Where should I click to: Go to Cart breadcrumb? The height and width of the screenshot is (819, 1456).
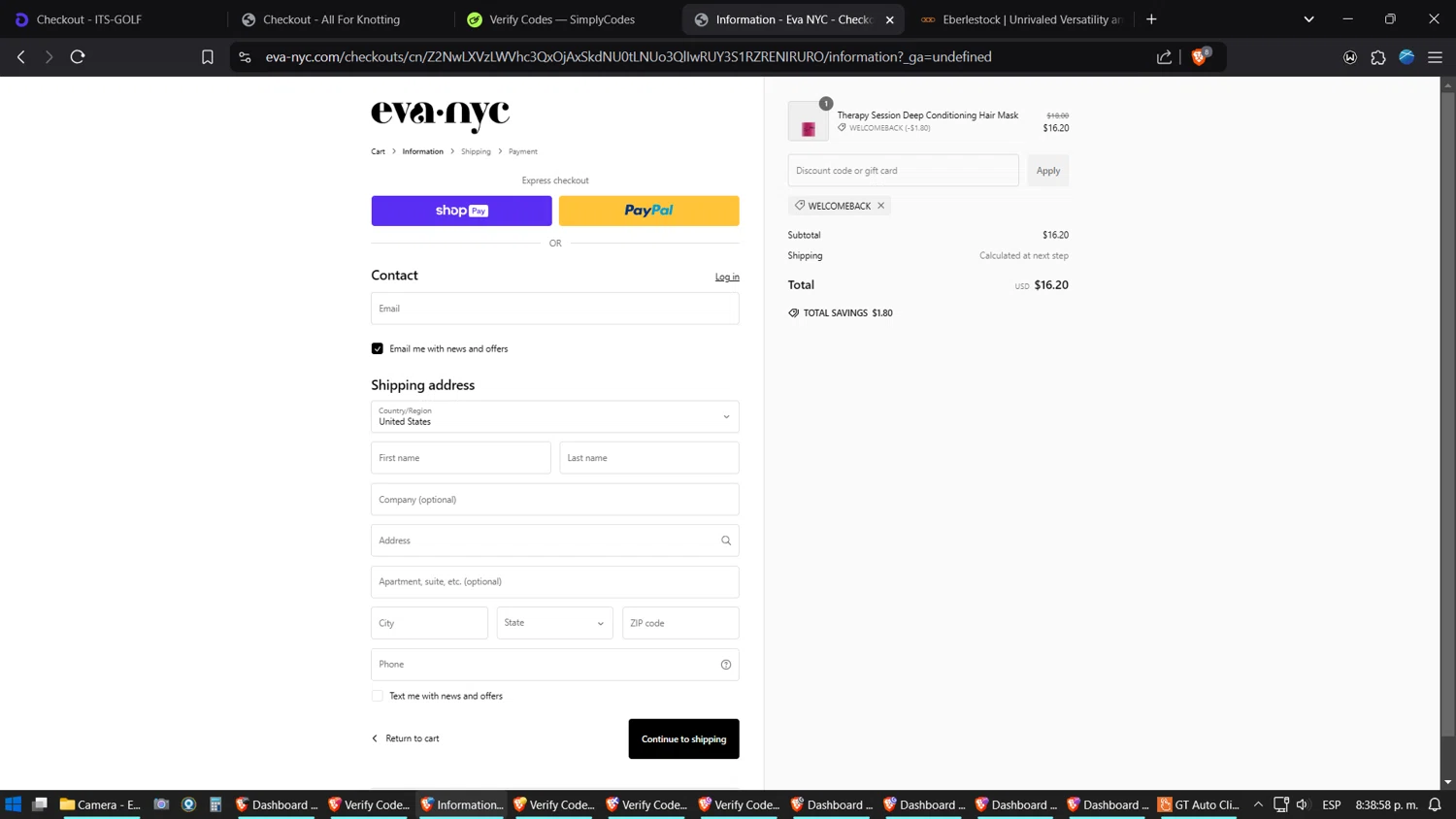(x=378, y=151)
